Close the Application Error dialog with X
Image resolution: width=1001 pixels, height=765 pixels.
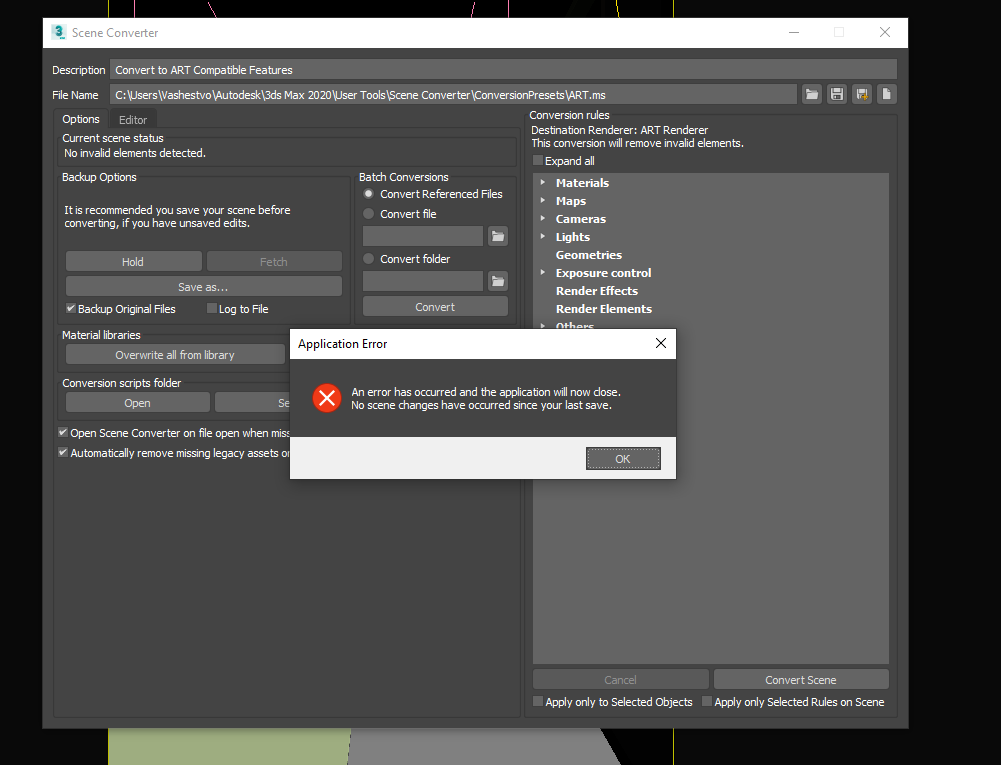click(x=661, y=344)
